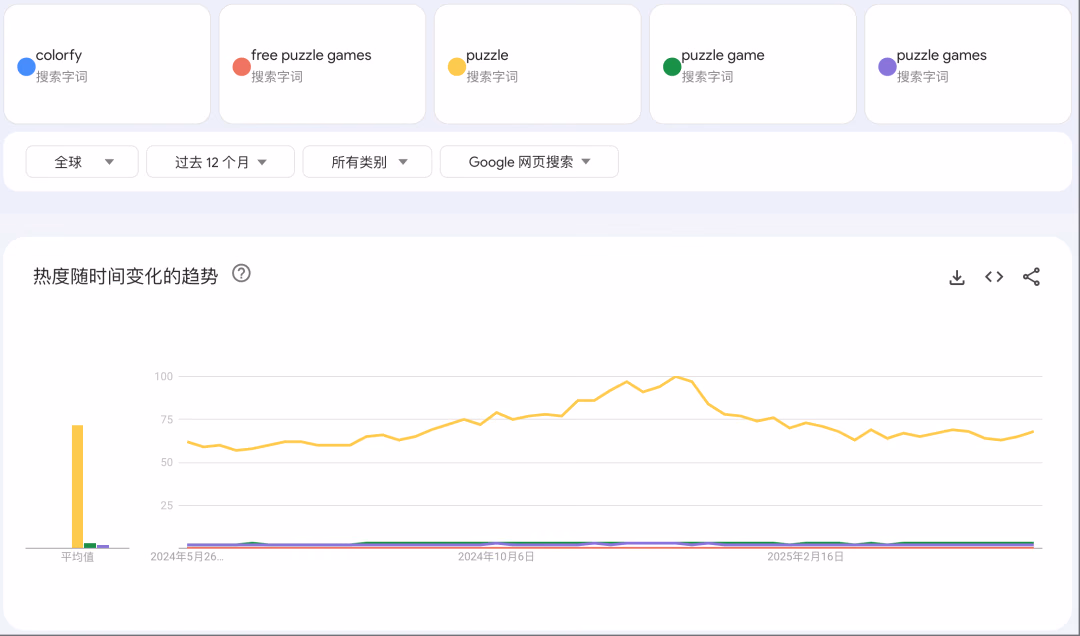
Task: Edit the colorfy search term card
Action: (107, 65)
